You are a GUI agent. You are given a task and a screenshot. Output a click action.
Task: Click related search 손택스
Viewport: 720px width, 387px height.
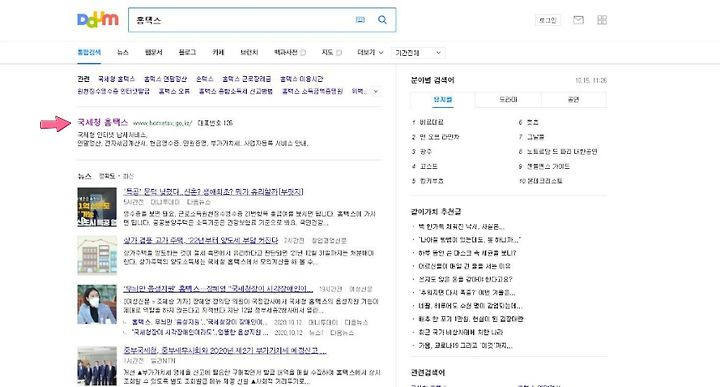(205, 79)
